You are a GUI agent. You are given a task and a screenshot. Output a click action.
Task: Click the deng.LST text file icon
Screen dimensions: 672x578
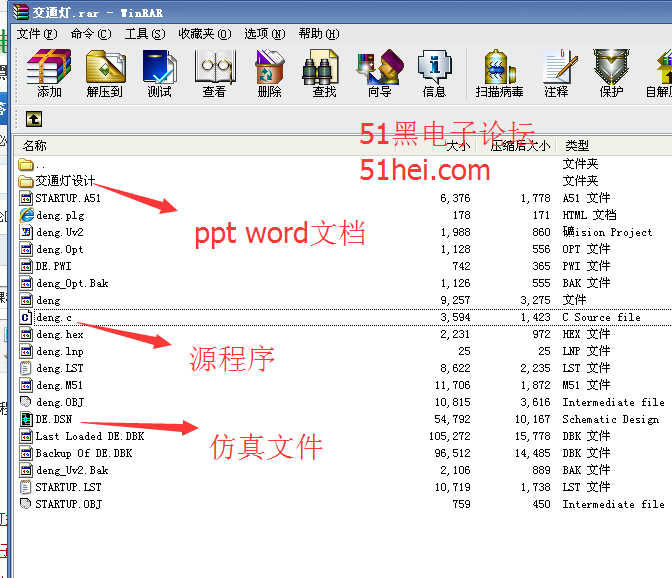[26, 368]
